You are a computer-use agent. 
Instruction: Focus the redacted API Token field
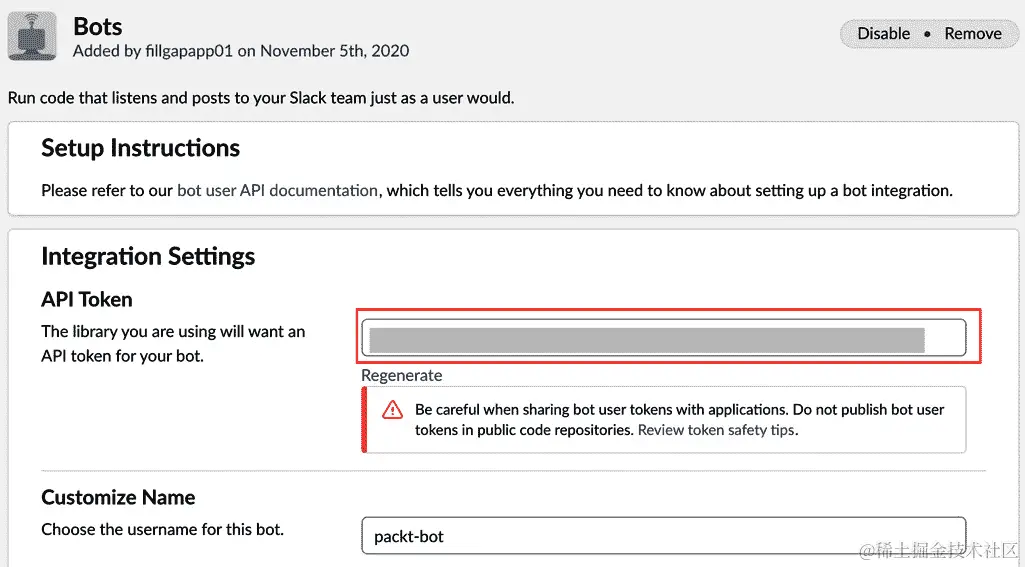pos(663,338)
